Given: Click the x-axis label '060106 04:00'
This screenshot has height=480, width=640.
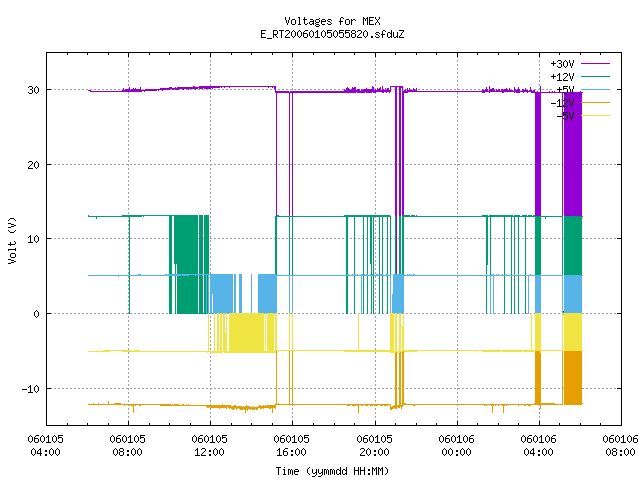Looking at the screenshot, I should pyautogui.click(x=538, y=446).
